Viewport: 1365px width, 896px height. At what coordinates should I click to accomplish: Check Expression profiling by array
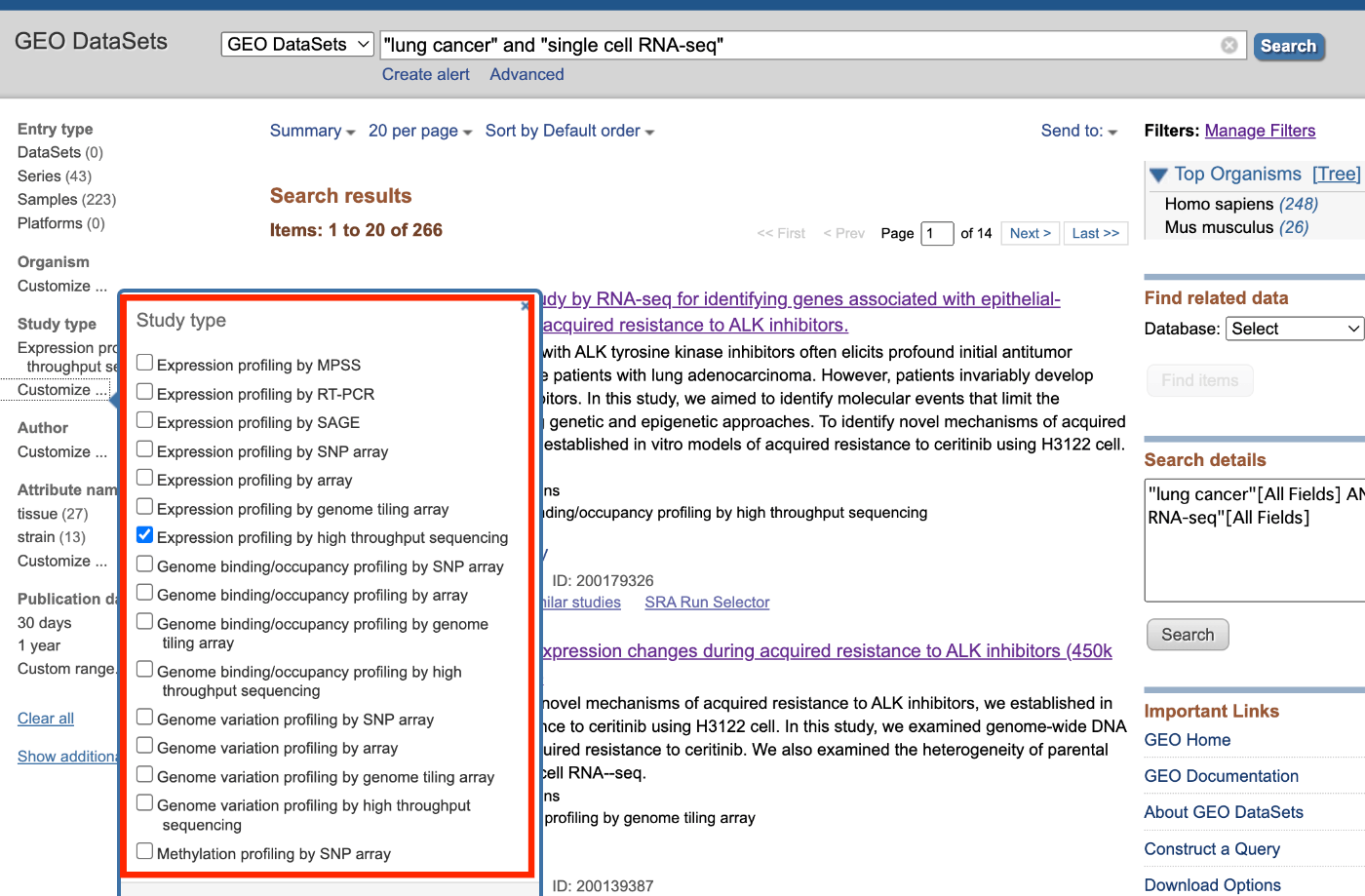144,478
